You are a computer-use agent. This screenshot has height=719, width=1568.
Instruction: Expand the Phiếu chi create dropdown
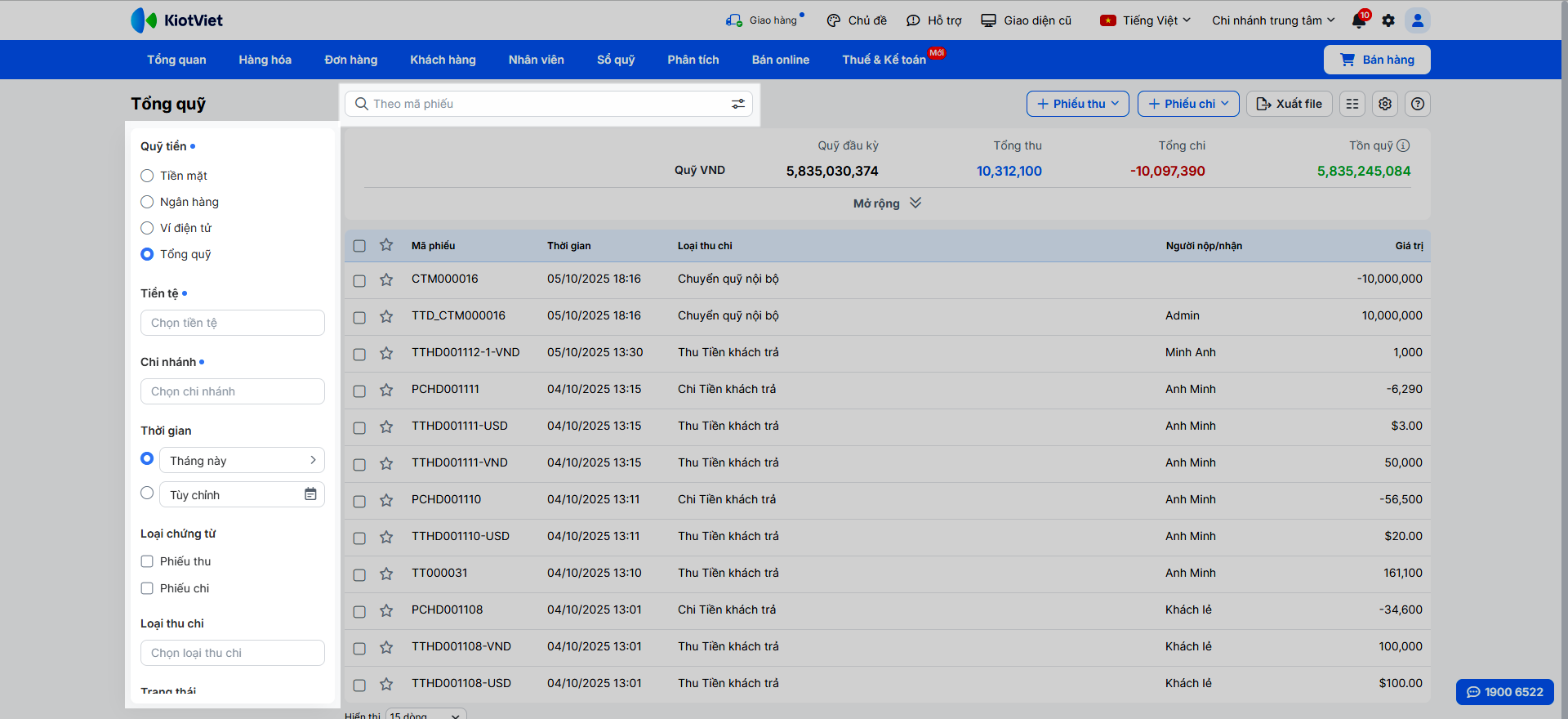pyautogui.click(x=1189, y=104)
